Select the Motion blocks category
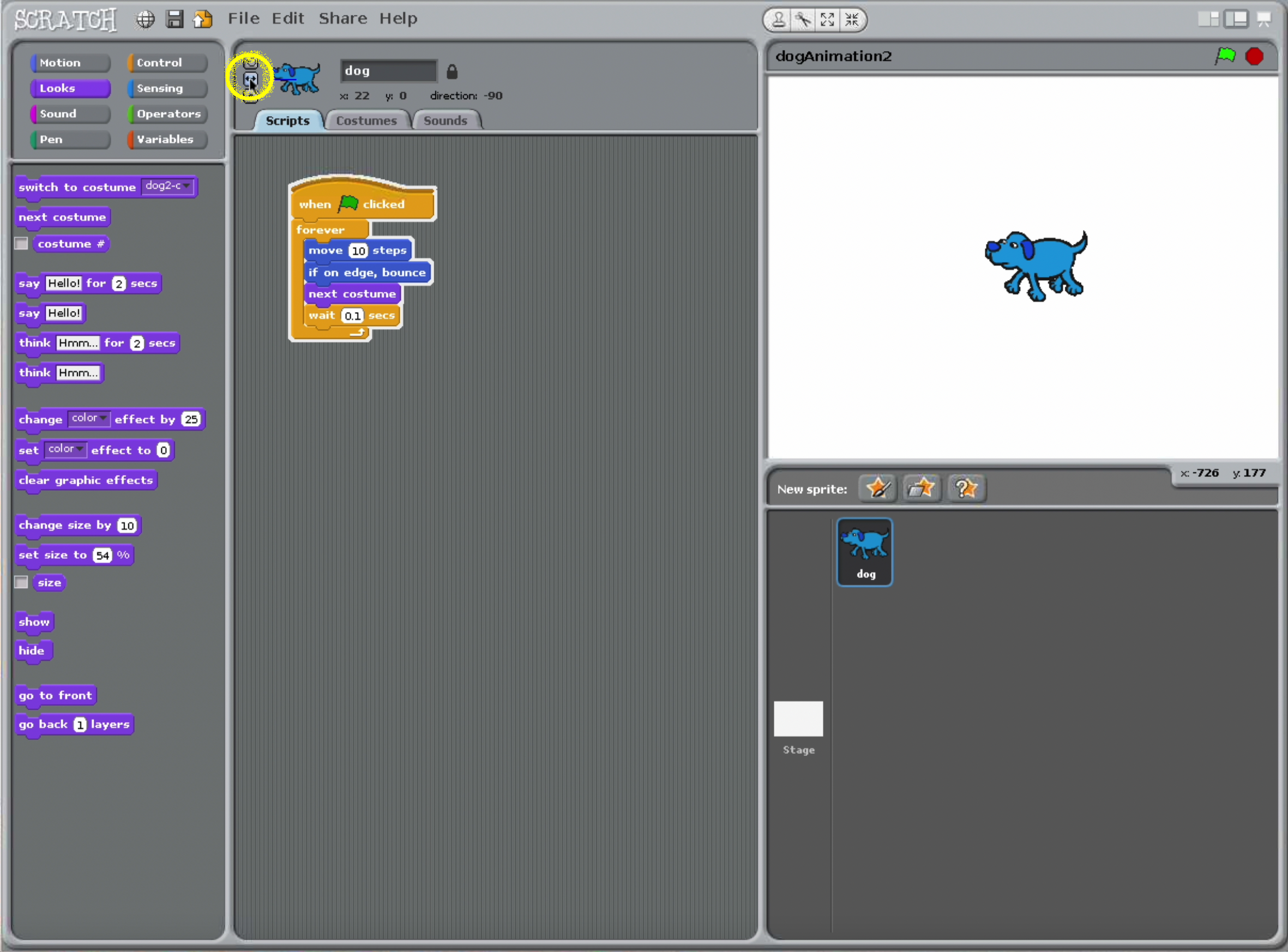The height and width of the screenshot is (952, 1288). pyautogui.click(x=70, y=62)
